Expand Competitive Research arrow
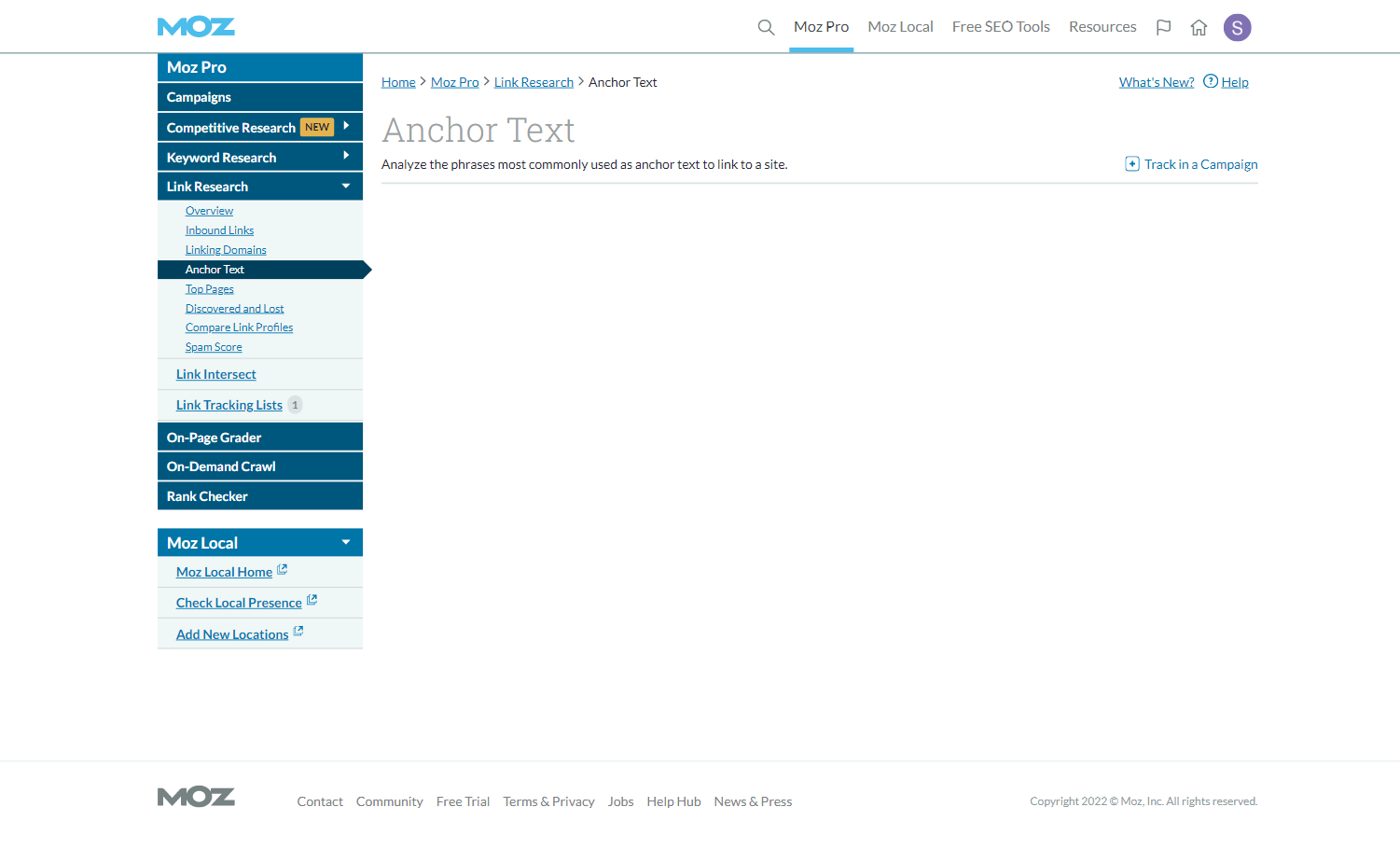This screenshot has width=1400, height=849. coord(346,126)
